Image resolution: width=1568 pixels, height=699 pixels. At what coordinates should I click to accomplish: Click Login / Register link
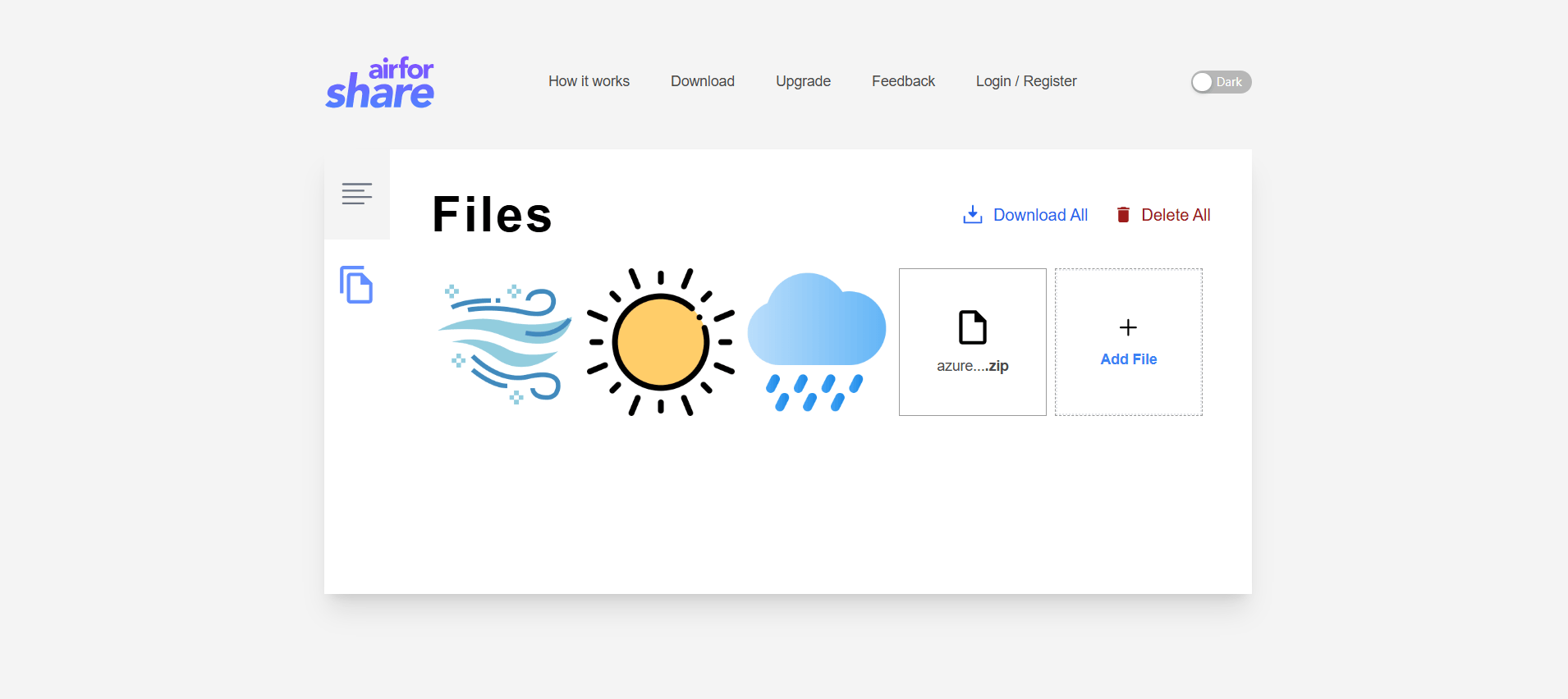click(x=1025, y=81)
